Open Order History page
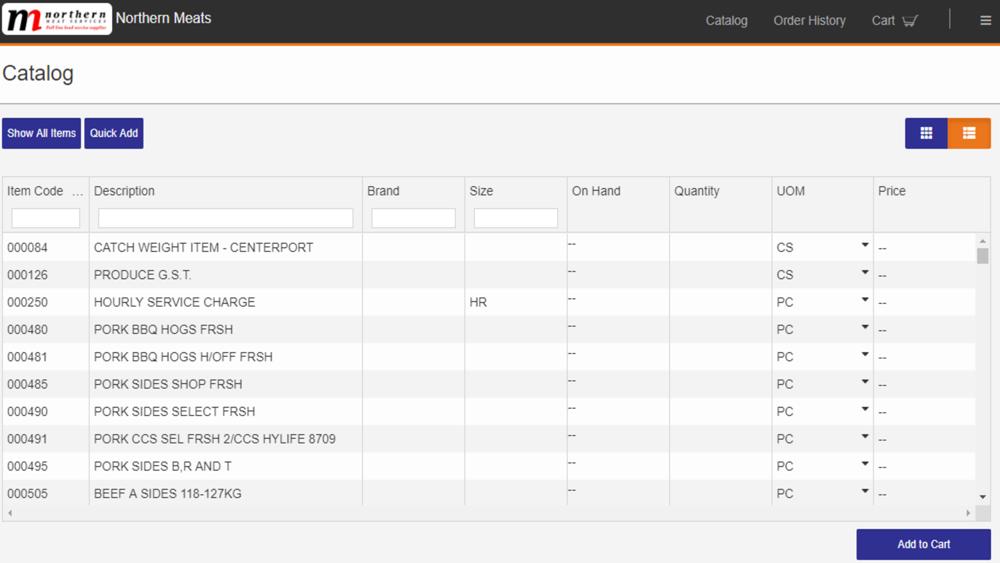1000x563 pixels. [809, 20]
